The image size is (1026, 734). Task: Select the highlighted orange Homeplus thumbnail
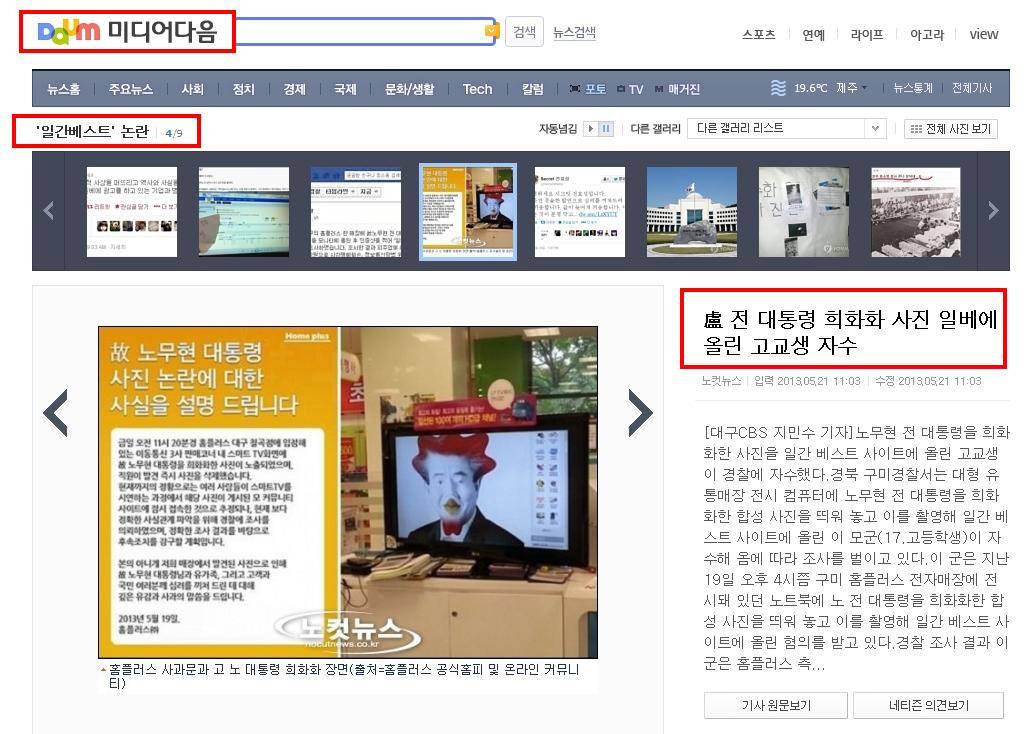[x=468, y=212]
